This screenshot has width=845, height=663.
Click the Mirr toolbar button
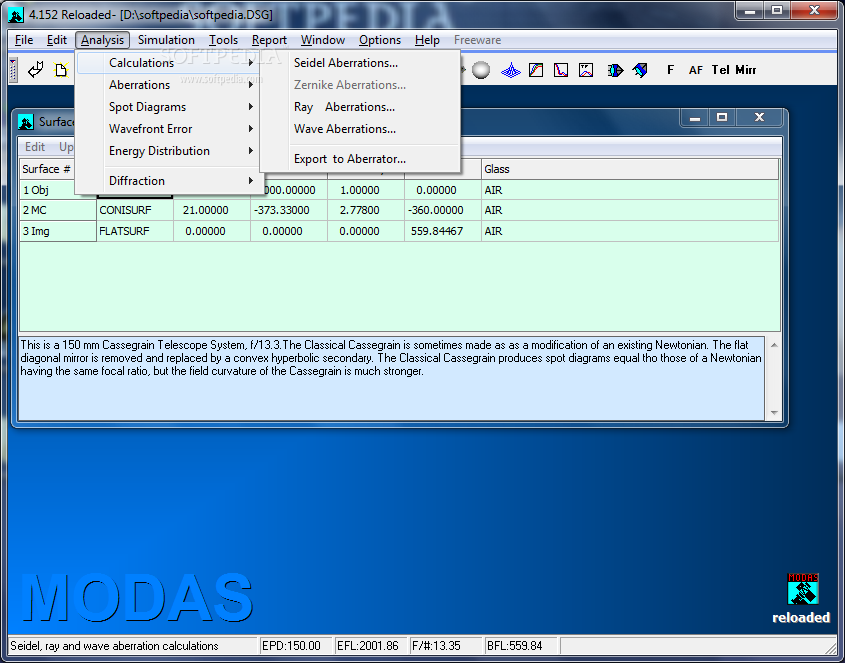click(746, 70)
